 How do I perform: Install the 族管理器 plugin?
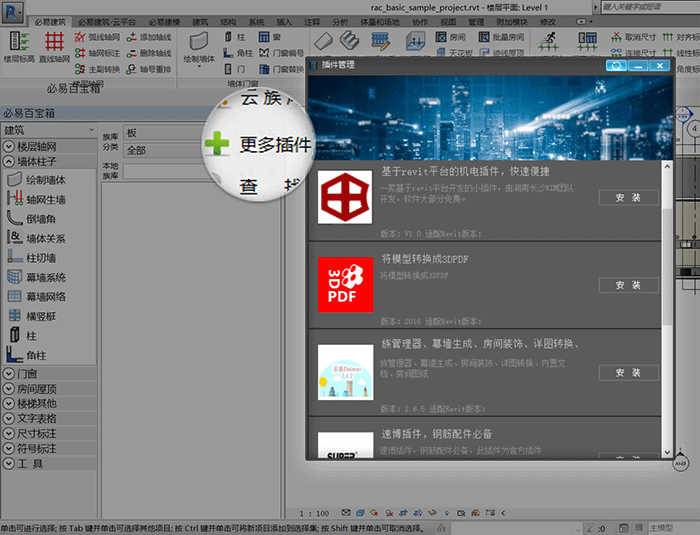[x=628, y=373]
